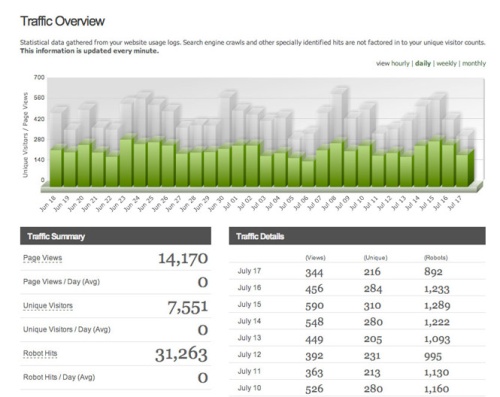Viewport: 500px width, 397px height.
Task: Click the July 15 details row
Action: [357, 304]
